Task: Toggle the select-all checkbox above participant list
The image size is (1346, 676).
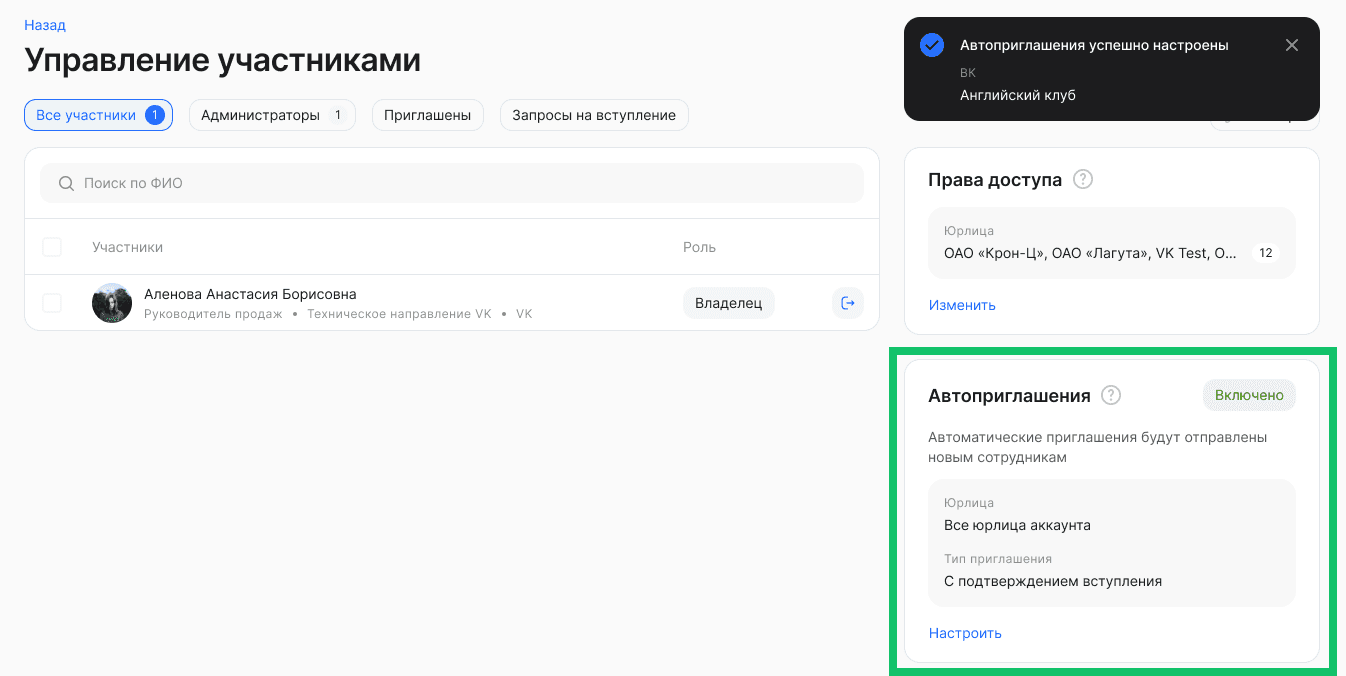Action: click(x=52, y=246)
